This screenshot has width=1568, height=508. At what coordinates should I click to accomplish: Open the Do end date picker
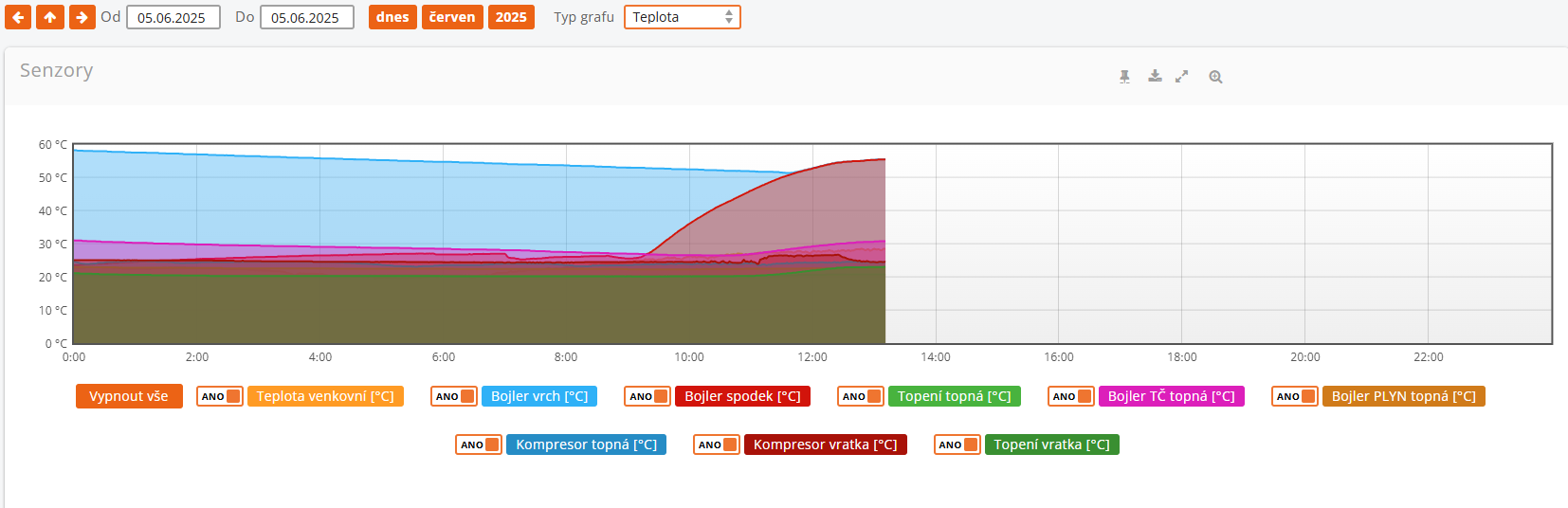(x=306, y=17)
